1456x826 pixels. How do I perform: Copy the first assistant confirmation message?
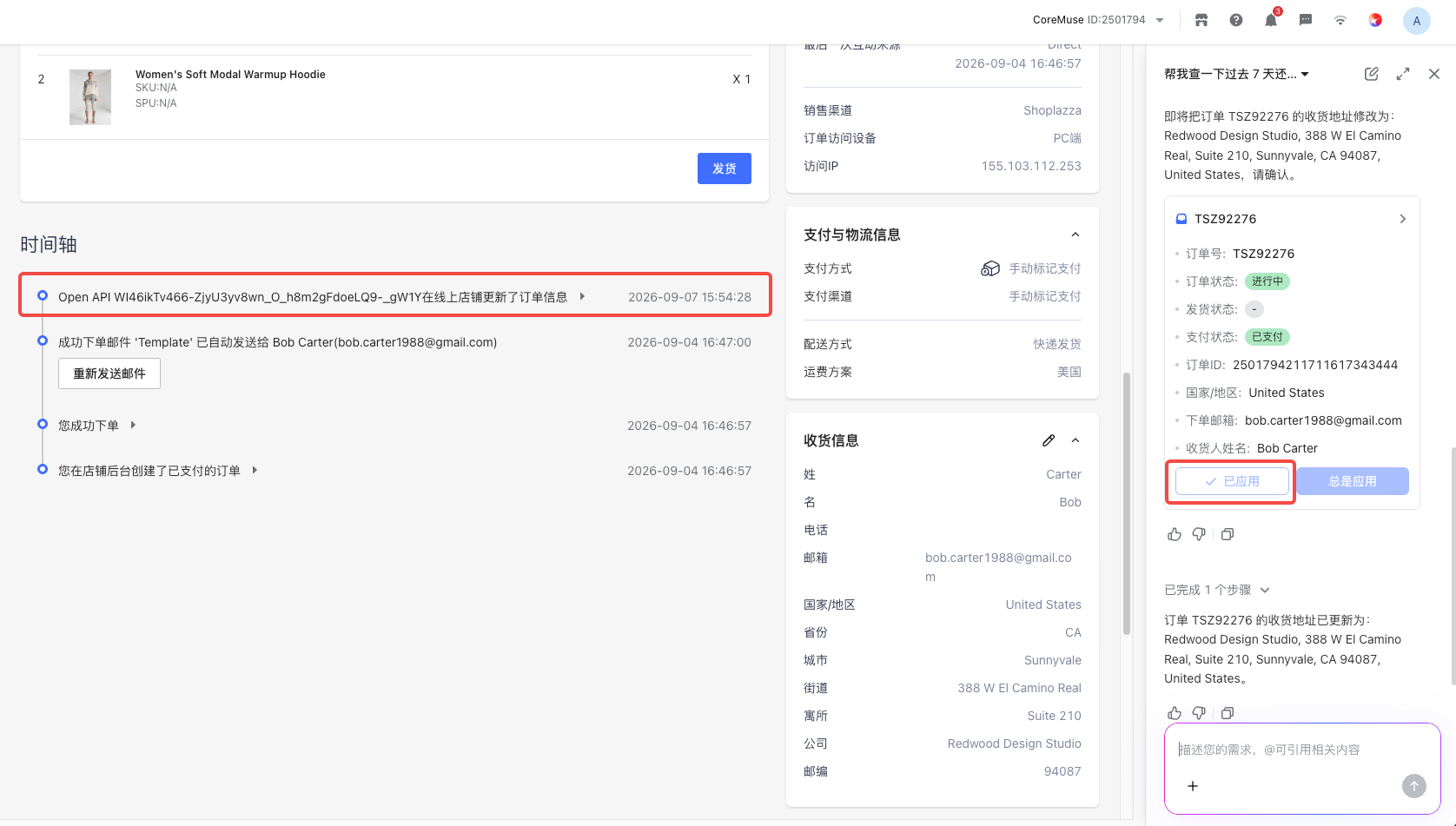tap(1228, 534)
